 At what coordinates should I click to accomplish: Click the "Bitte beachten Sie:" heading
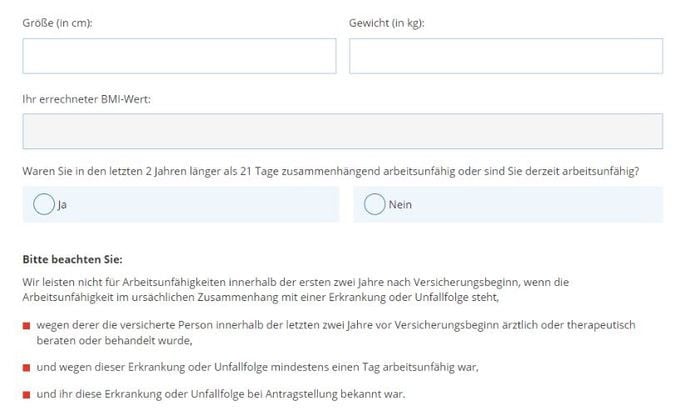click(x=72, y=259)
